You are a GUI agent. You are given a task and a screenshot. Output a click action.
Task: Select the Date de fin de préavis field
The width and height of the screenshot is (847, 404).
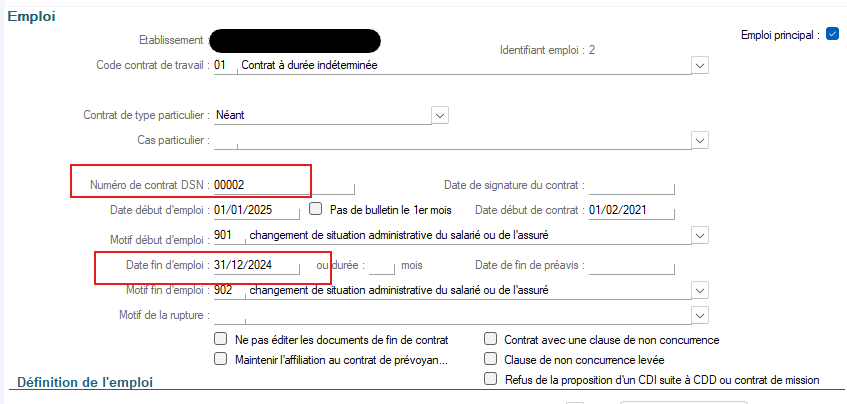(x=632, y=266)
